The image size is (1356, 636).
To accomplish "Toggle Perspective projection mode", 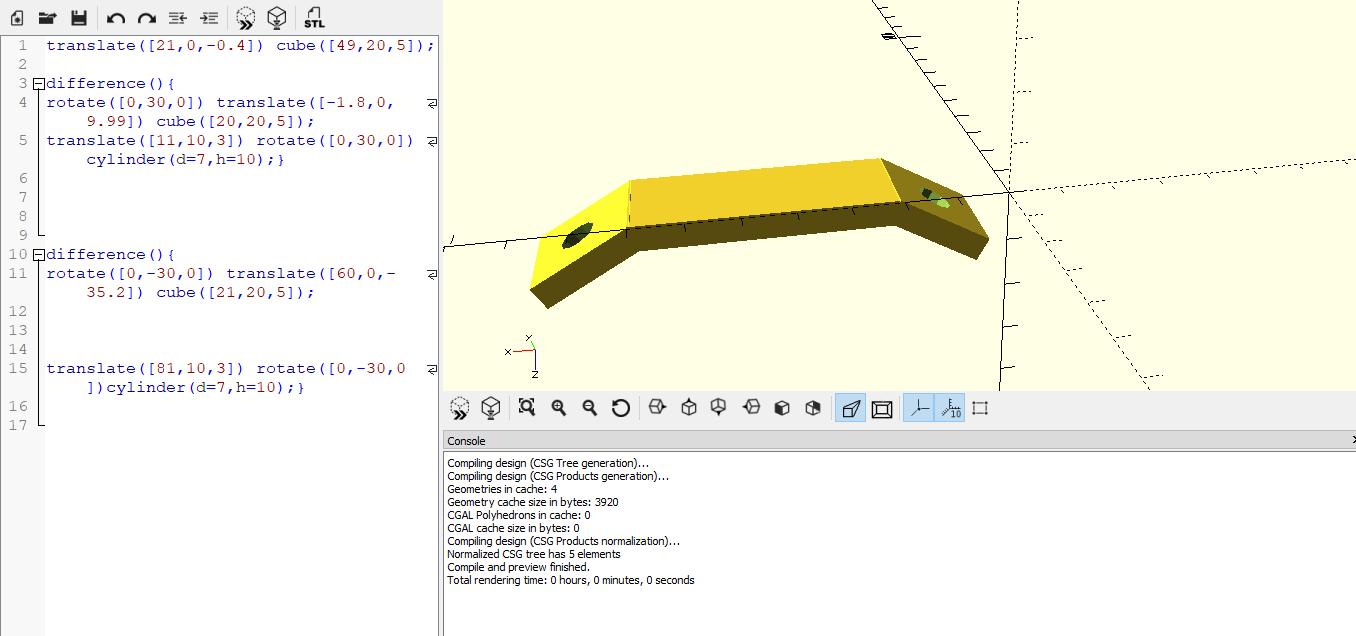I will pyautogui.click(x=850, y=408).
